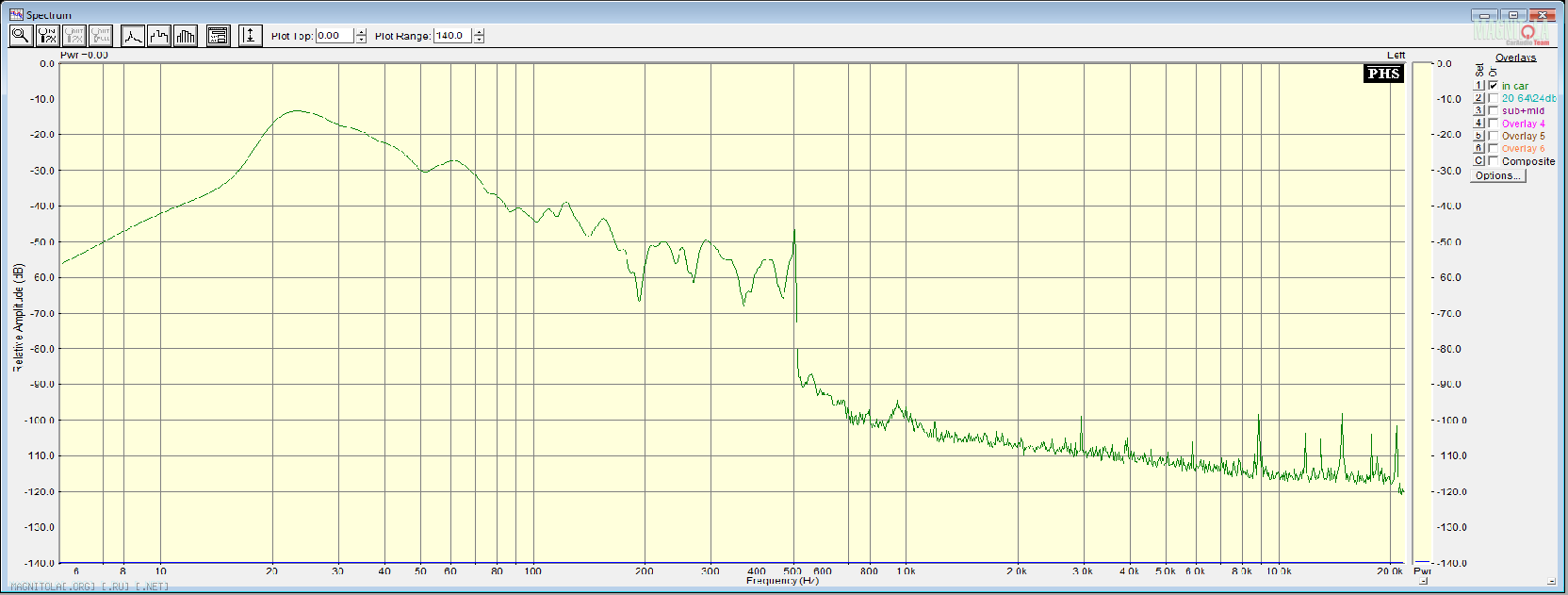Click into the Plot Top input field
1568x595 pixels.
[335, 36]
